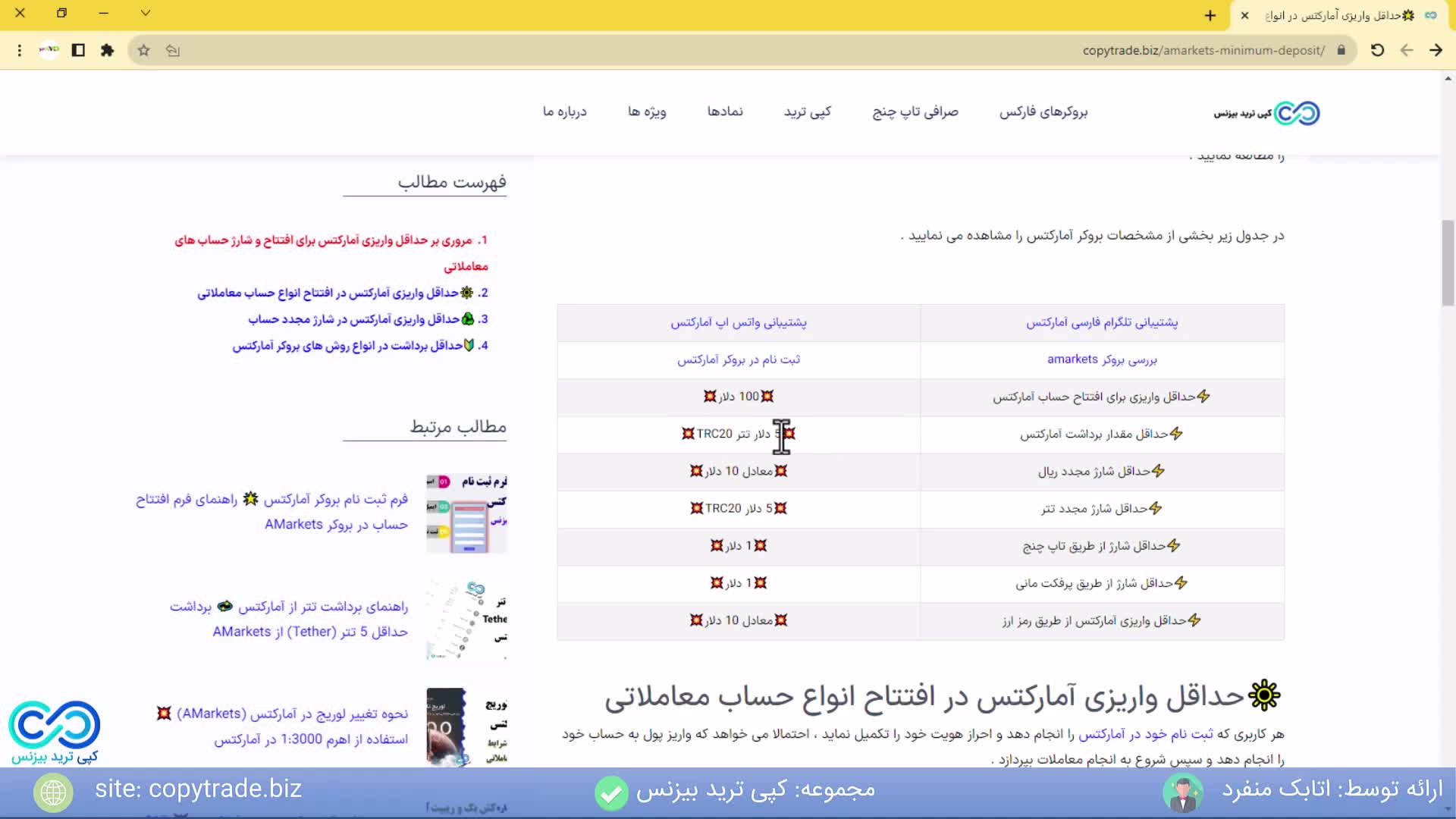Select the کپی ترید navigation item

[807, 111]
